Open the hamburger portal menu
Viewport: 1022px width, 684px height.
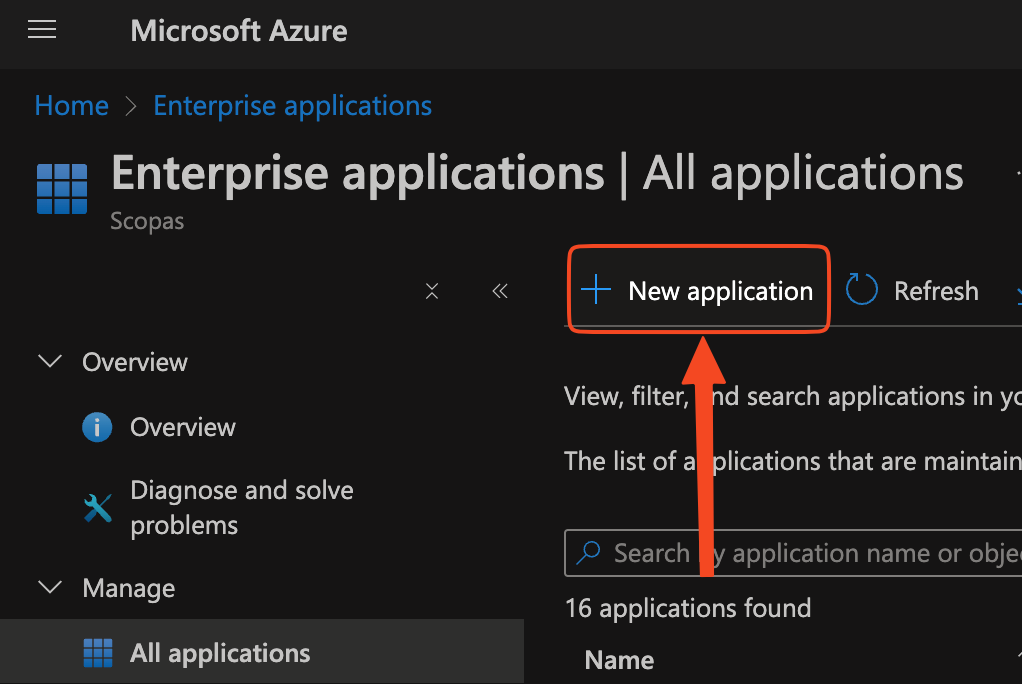point(42,31)
